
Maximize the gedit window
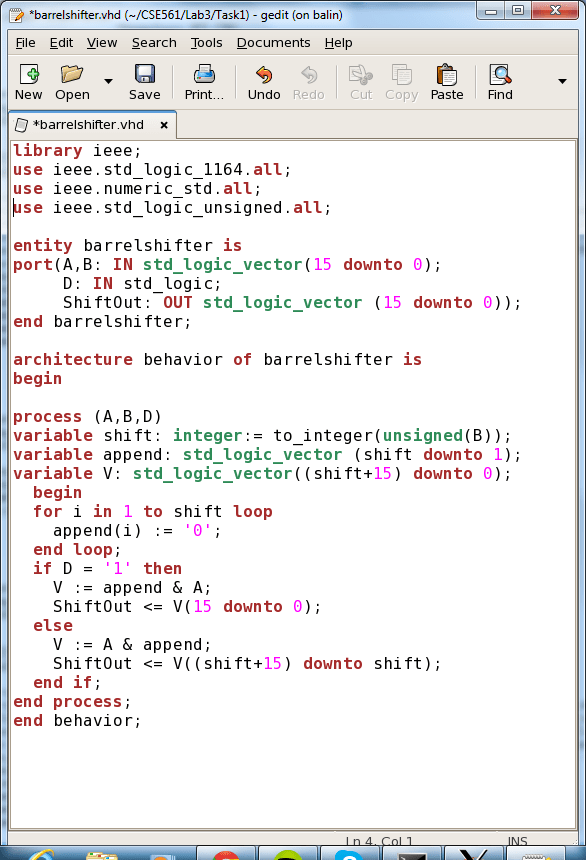[x=518, y=10]
